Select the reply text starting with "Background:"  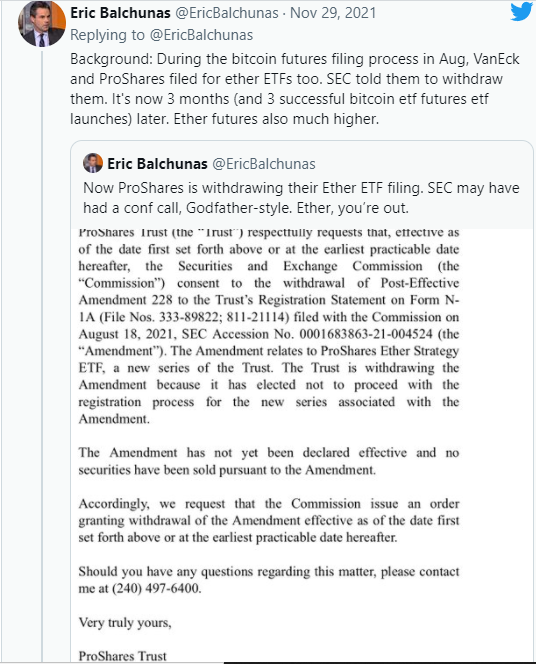(295, 89)
